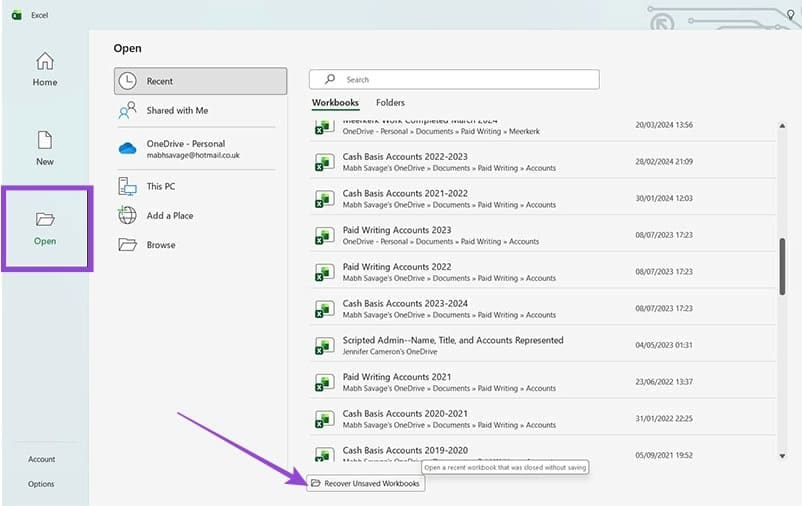Go to the Home page icon

[x=44, y=61]
